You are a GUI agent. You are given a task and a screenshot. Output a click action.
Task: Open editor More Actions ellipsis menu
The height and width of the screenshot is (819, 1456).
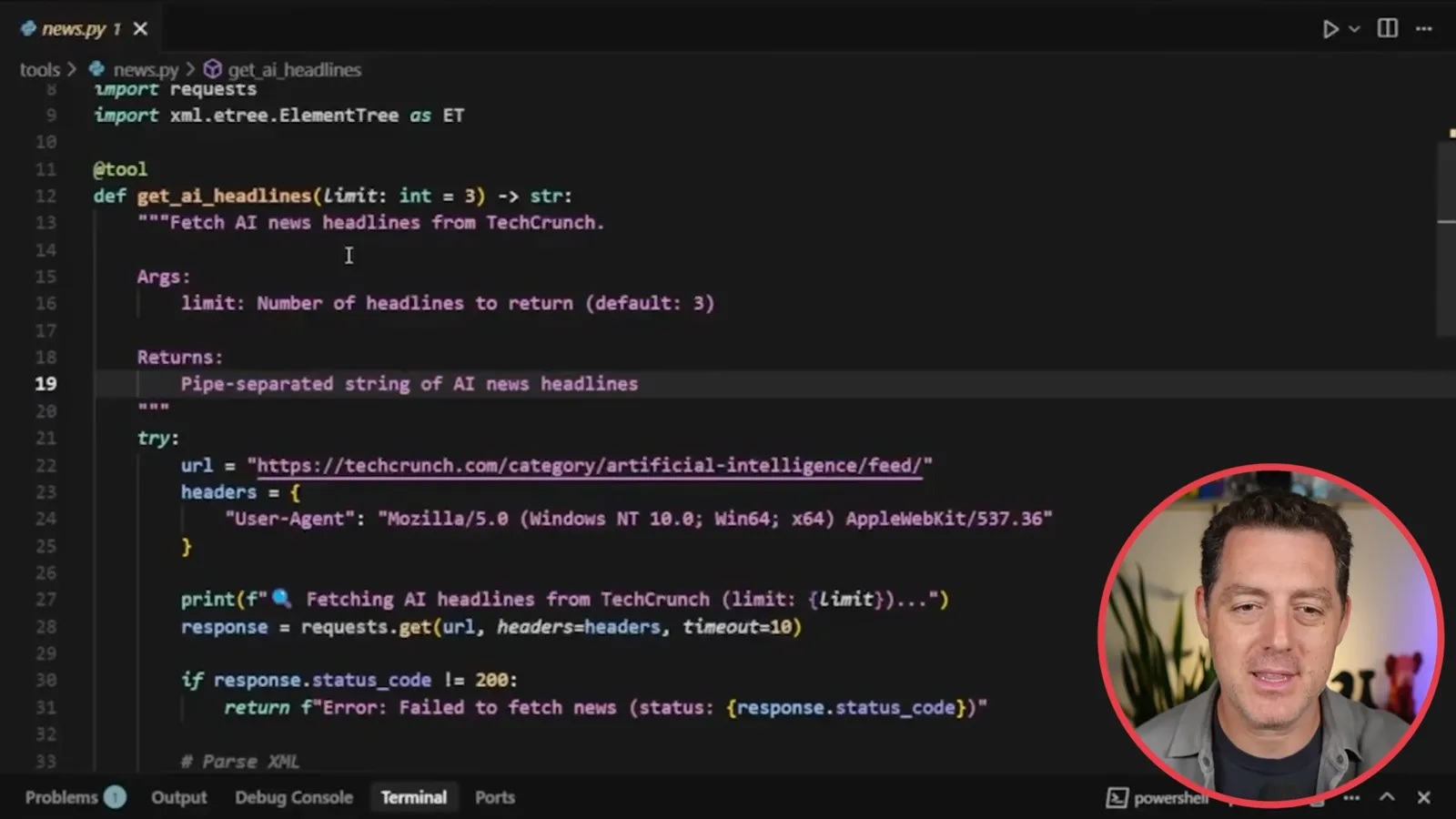(x=1424, y=29)
